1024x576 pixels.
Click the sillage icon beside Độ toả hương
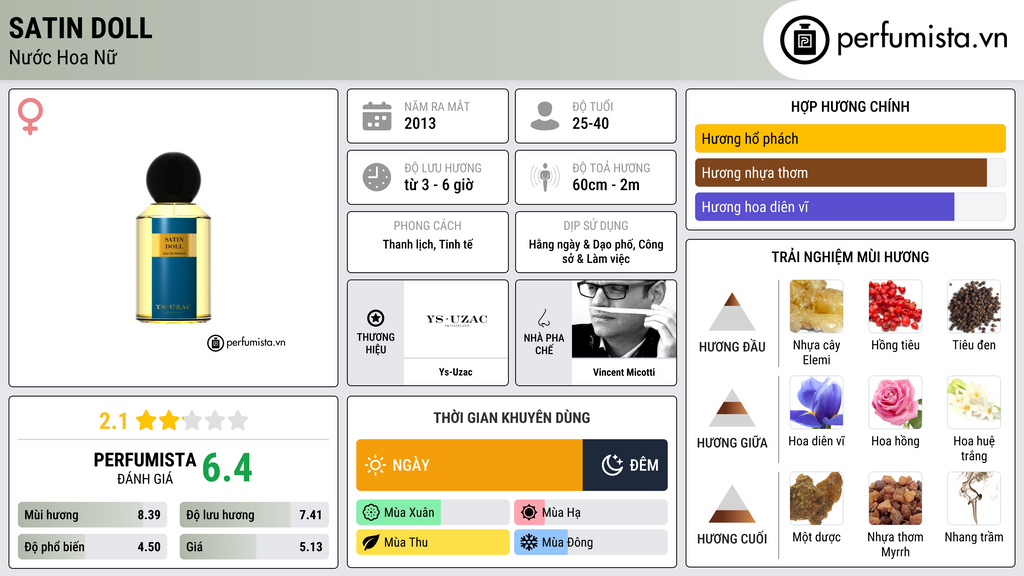[x=545, y=177]
